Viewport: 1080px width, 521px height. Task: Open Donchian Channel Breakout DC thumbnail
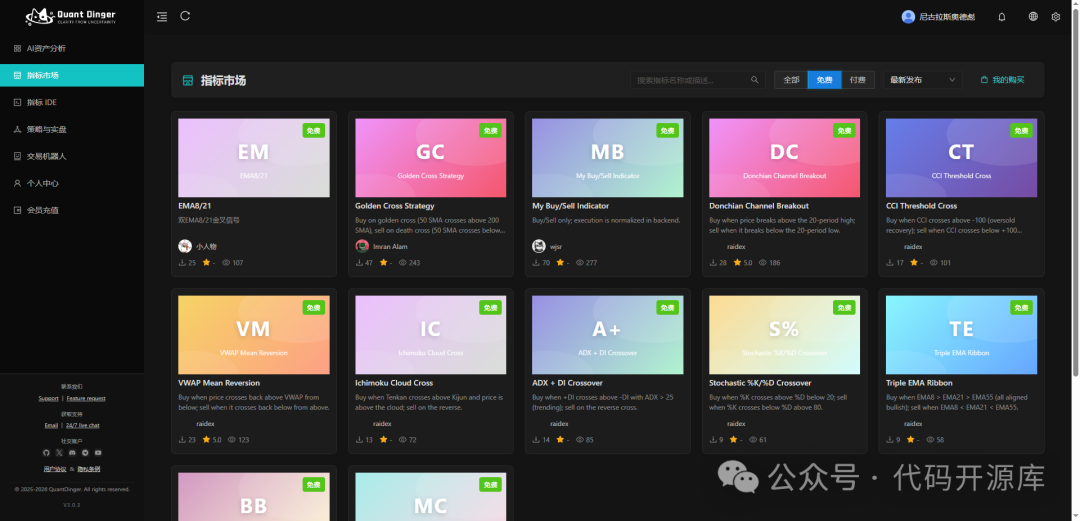pyautogui.click(x=785, y=158)
